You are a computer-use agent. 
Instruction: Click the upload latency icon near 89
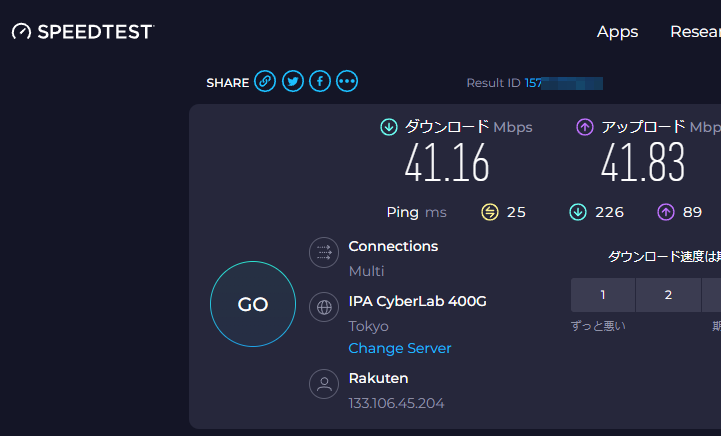coord(666,212)
